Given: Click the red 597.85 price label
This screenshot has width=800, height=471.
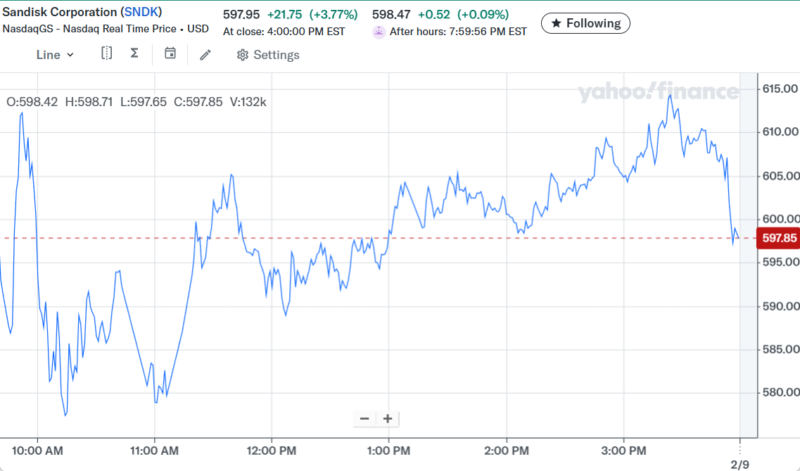Looking at the screenshot, I should (x=778, y=238).
